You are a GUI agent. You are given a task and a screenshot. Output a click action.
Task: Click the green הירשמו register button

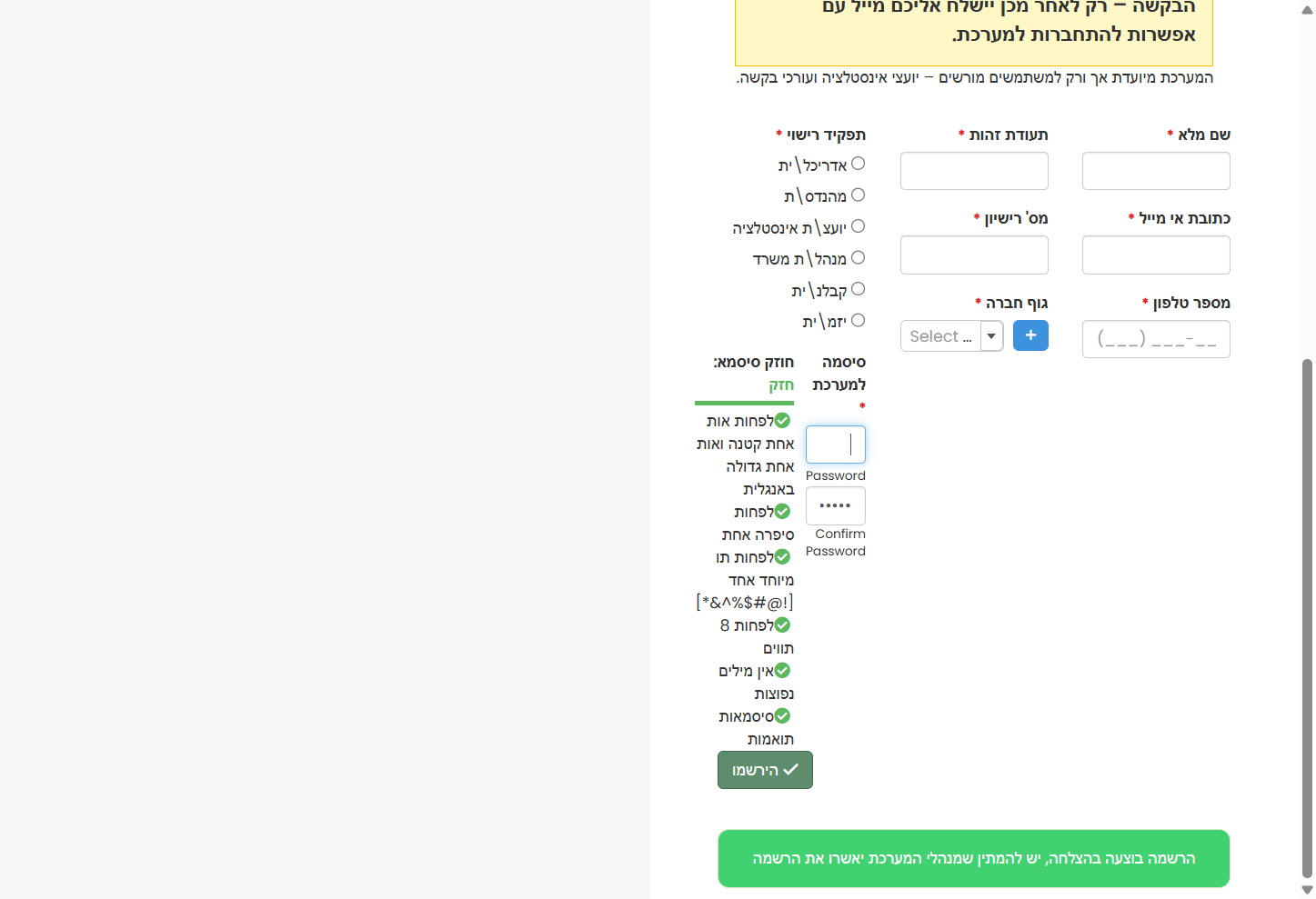(x=765, y=770)
